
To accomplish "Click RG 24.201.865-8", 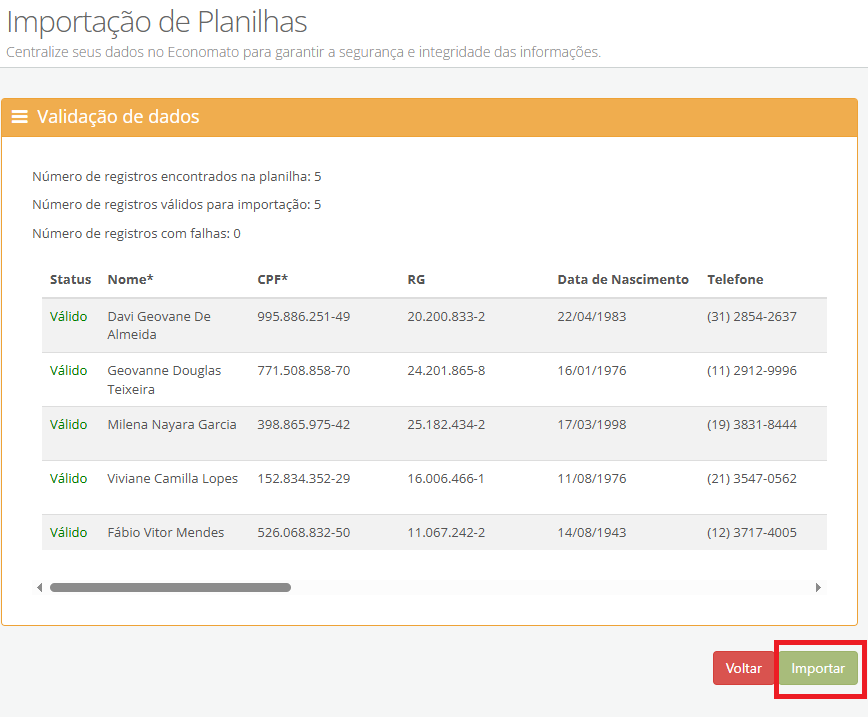I will coord(446,370).
